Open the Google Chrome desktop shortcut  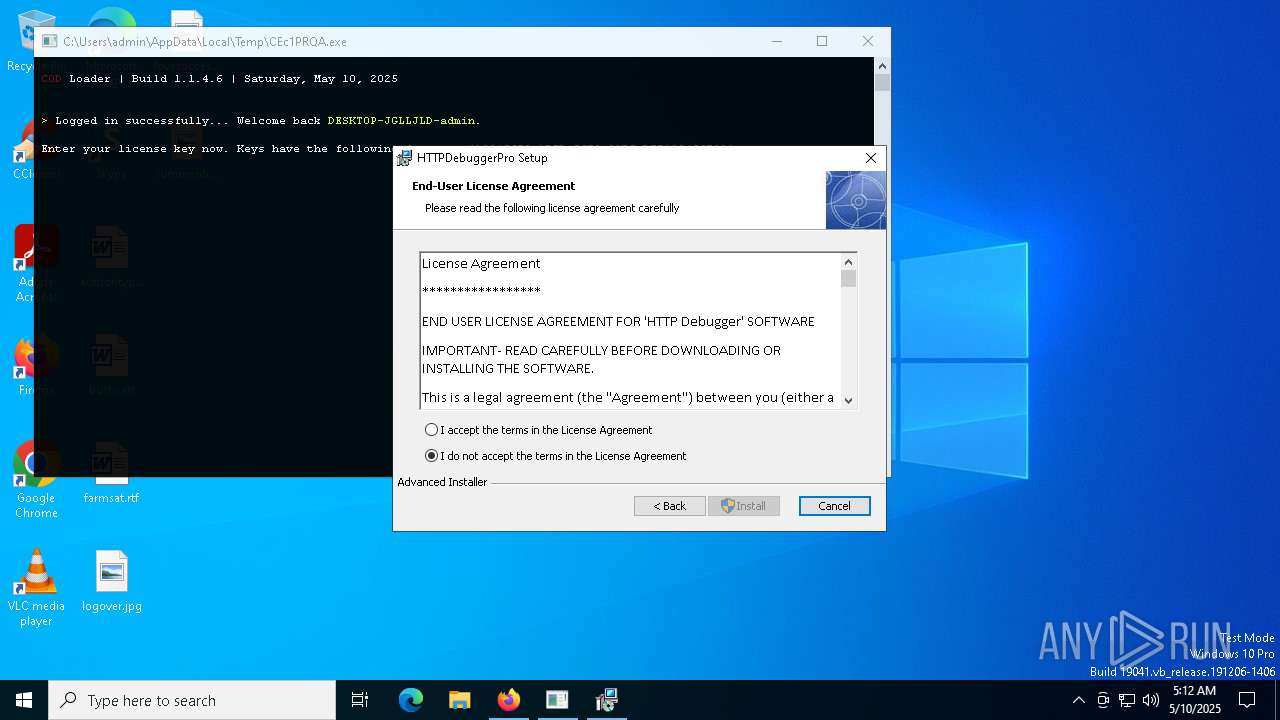coord(36,480)
